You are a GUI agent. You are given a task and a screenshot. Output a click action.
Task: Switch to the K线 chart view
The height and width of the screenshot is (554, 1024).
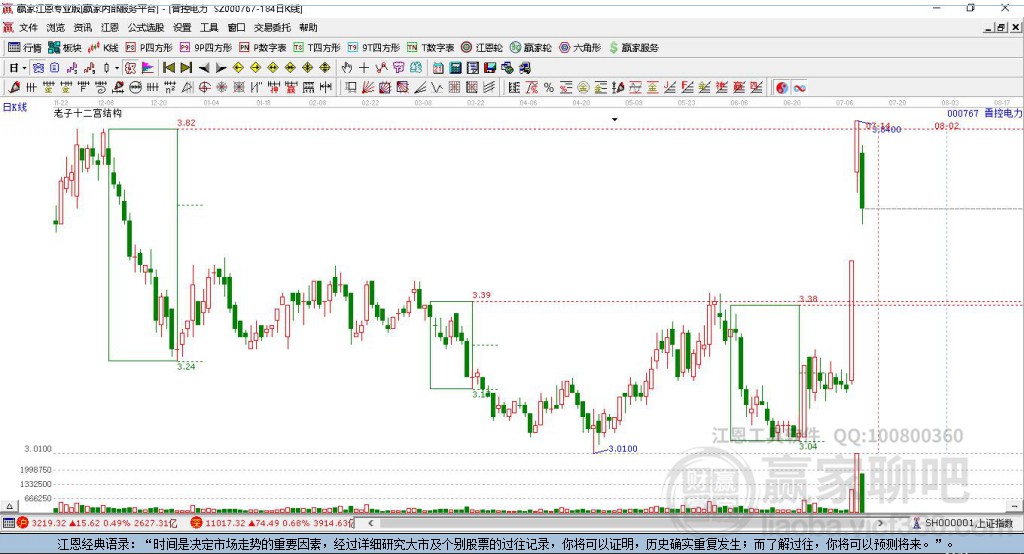103,48
